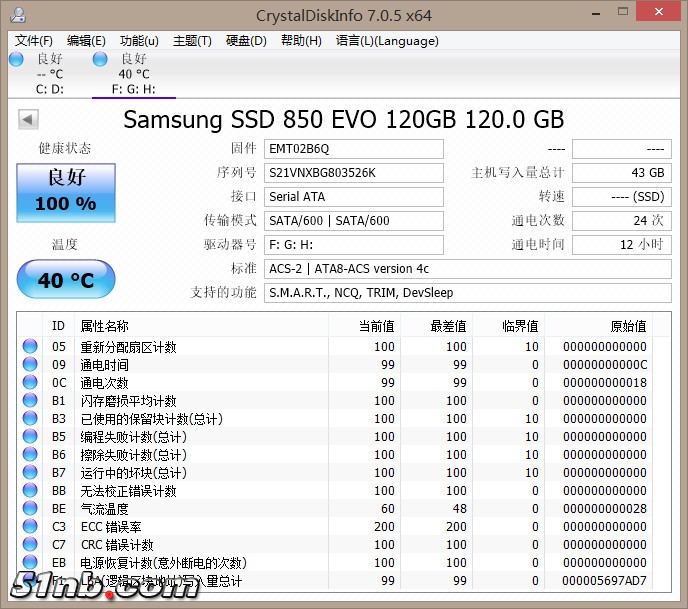
Task: Select the C: D: disk status orb
Action: coord(16,60)
